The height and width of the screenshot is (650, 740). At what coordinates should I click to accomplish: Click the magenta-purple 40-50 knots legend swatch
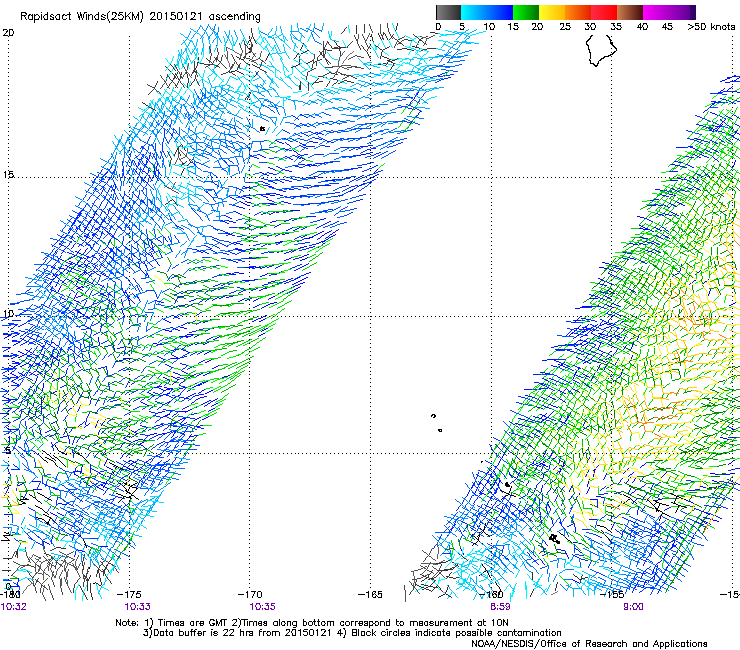669,12
